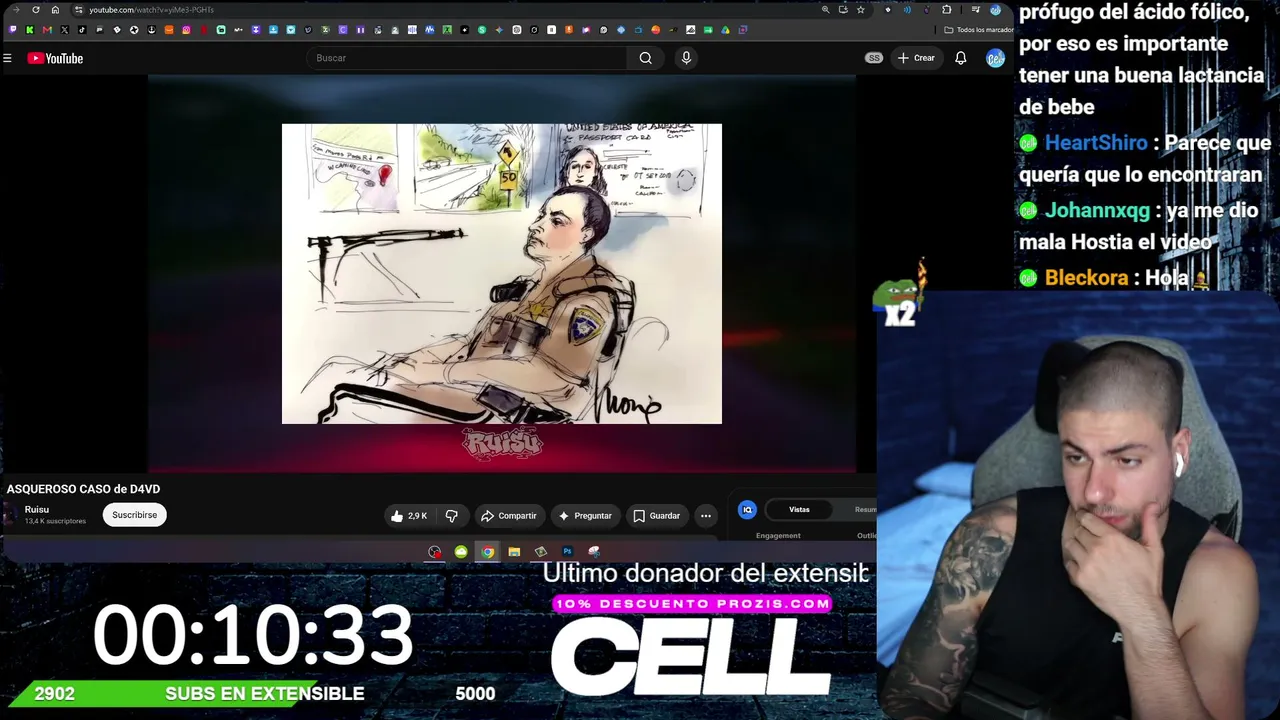Open YouTube notifications bell
Screen dimensions: 1280x720
tap(960, 58)
